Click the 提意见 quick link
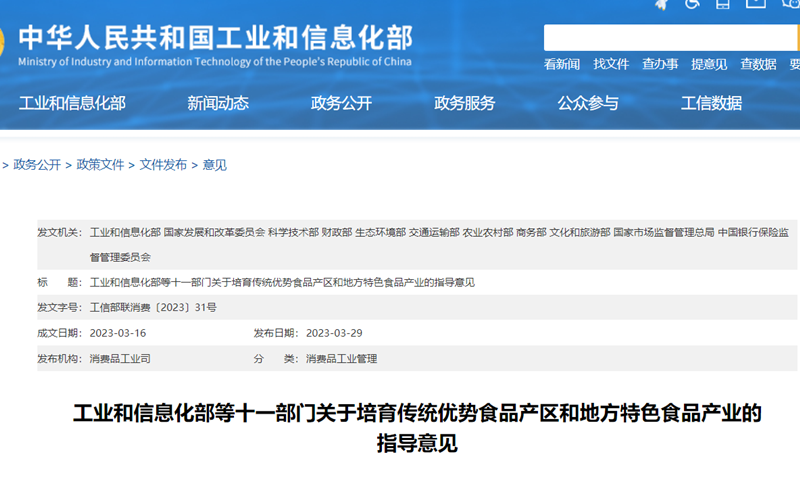 (709, 64)
